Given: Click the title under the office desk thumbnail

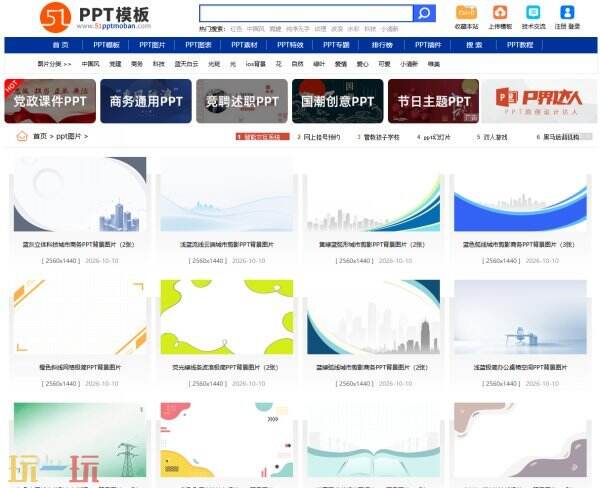Looking at the screenshot, I should [x=520, y=367].
